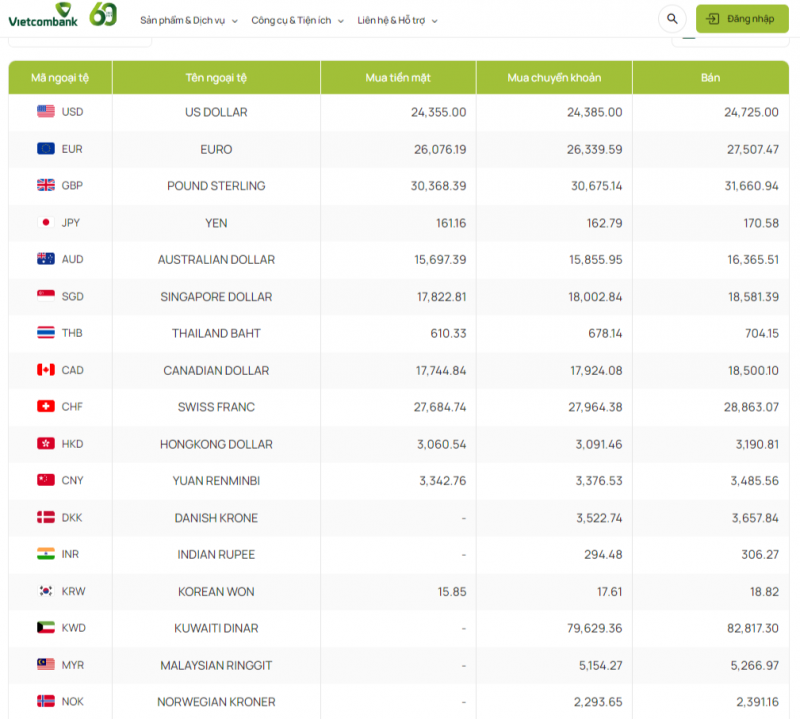Select the SINGAPORE DOLLAR currency name
The height and width of the screenshot is (719, 800).
pos(216,297)
